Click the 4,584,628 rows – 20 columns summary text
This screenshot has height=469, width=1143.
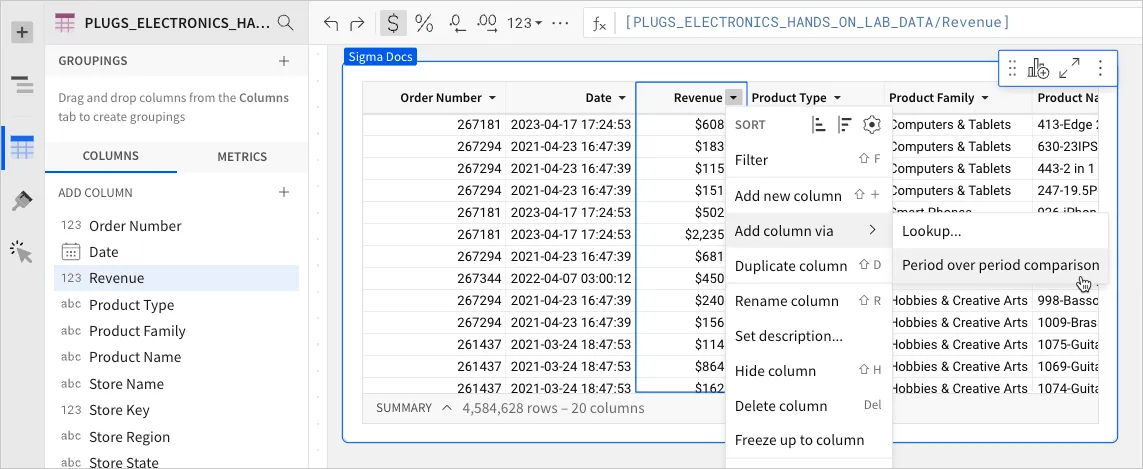point(553,408)
